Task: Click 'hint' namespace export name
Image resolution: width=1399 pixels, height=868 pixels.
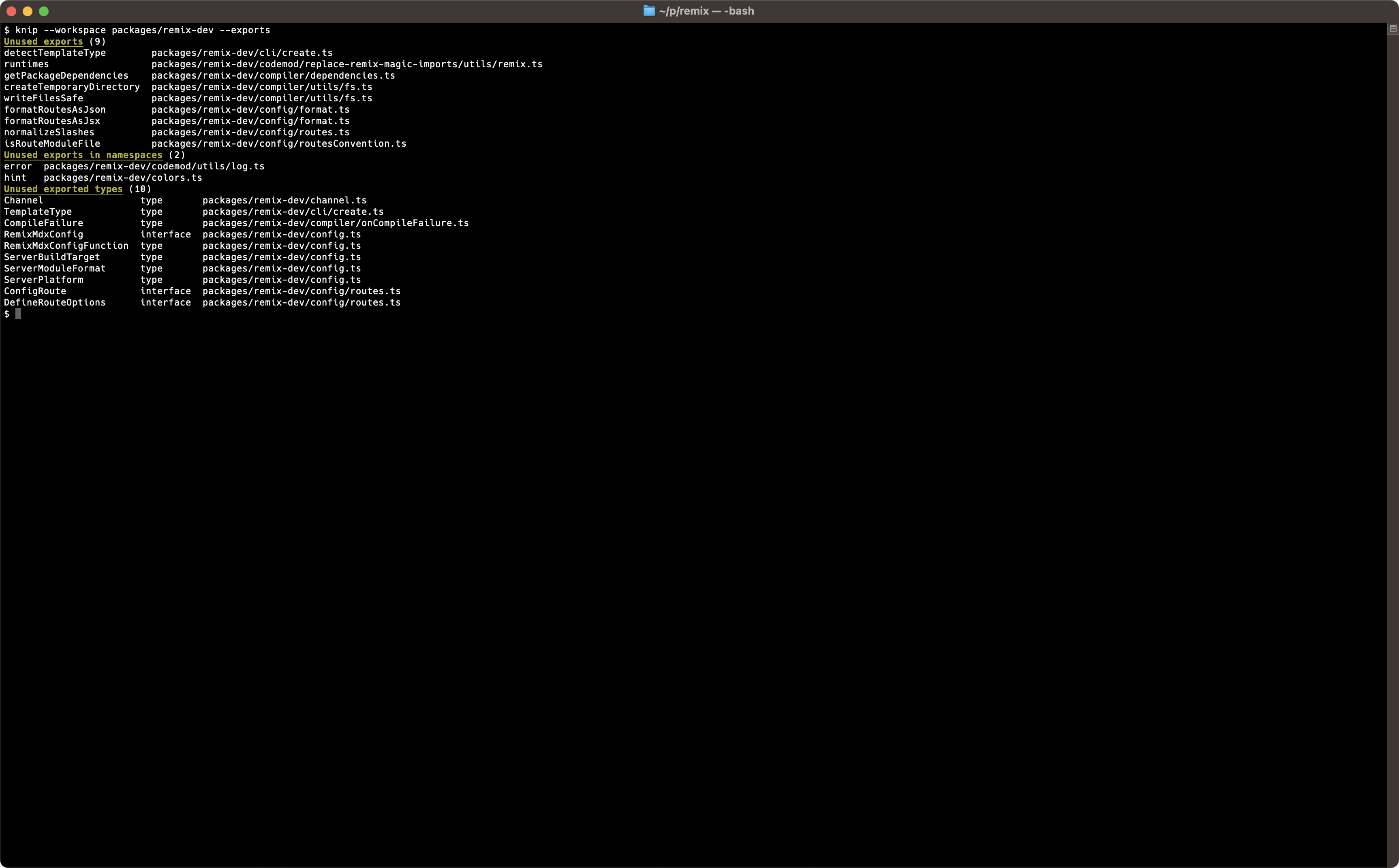Action: pyautogui.click(x=15, y=178)
